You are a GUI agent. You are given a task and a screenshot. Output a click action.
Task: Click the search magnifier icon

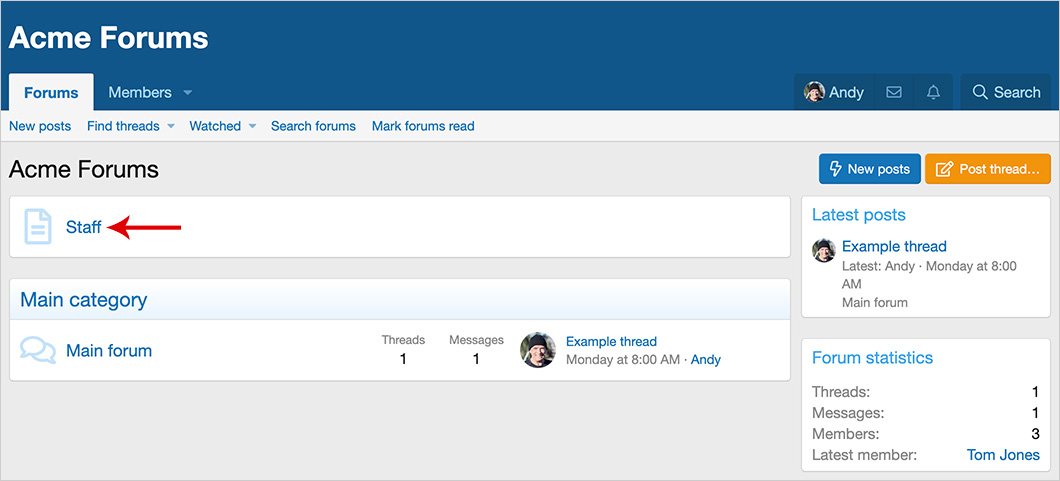(980, 93)
